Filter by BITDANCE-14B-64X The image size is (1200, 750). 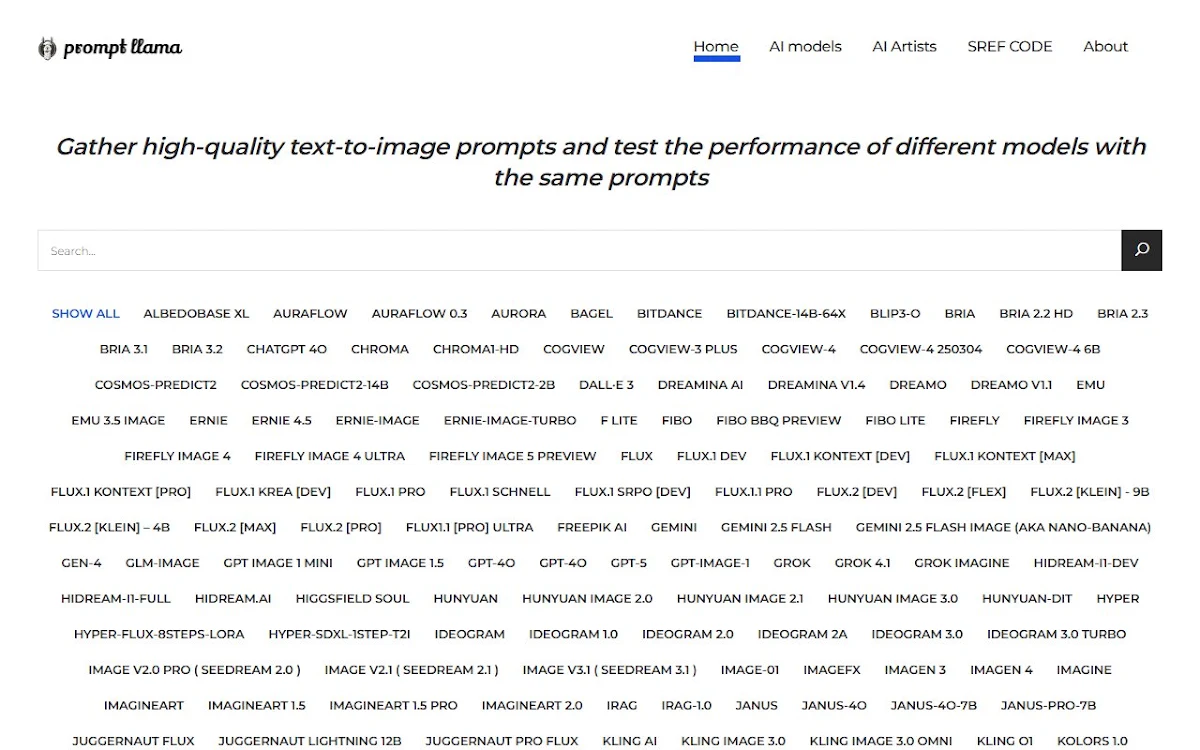pos(786,313)
